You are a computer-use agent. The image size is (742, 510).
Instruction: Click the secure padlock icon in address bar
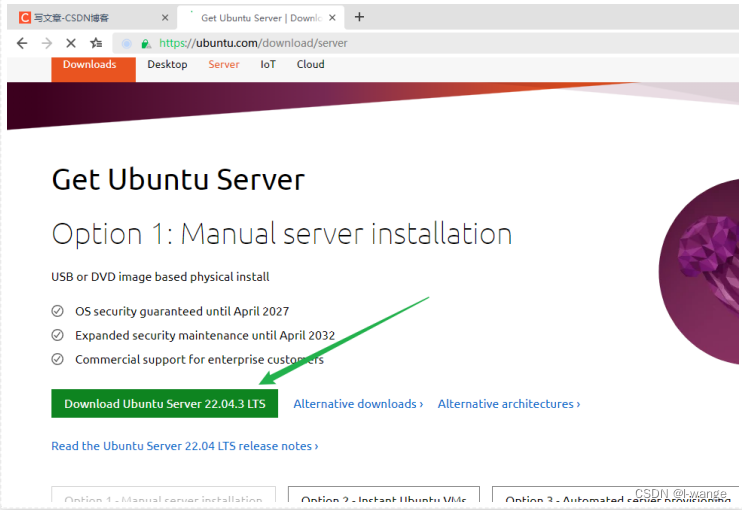click(x=146, y=44)
